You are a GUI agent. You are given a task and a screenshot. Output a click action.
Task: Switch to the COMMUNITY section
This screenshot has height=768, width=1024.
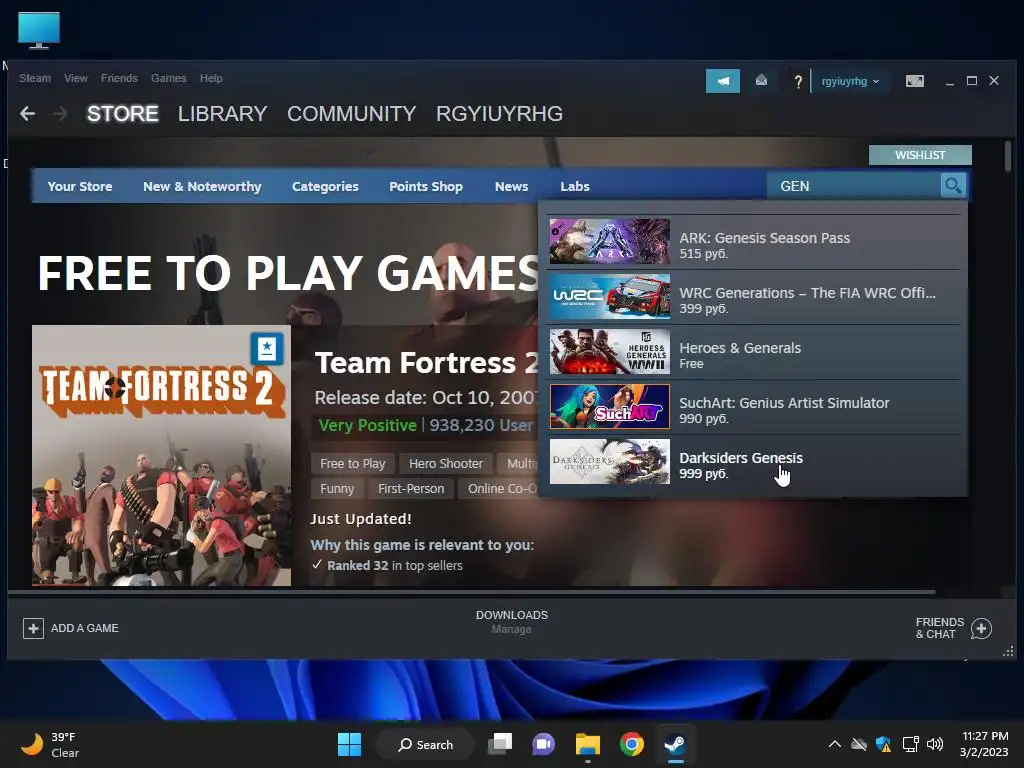click(x=351, y=114)
